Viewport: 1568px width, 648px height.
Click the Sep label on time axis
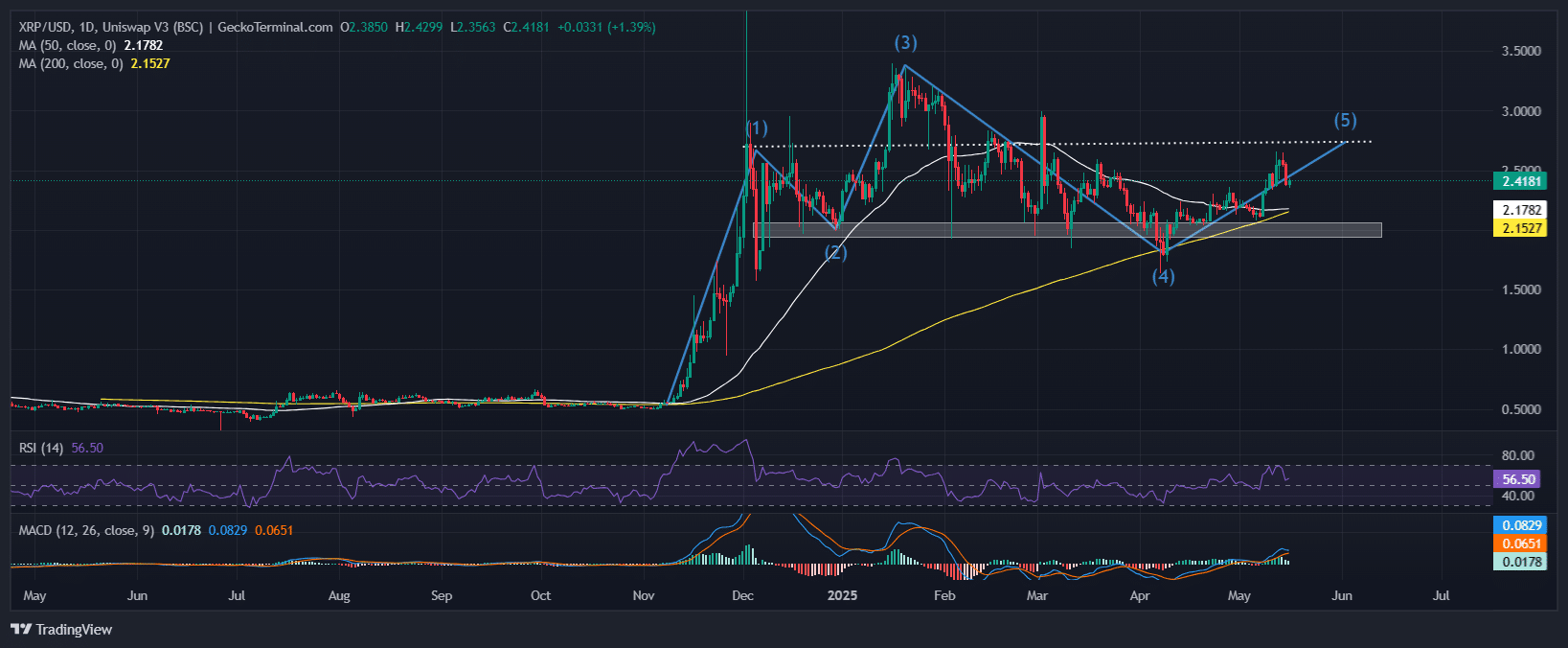[442, 595]
